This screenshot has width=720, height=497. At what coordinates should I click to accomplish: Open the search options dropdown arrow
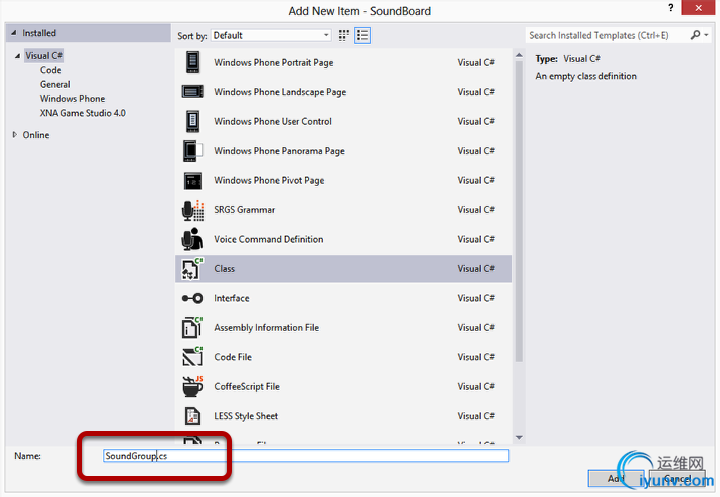[706, 35]
